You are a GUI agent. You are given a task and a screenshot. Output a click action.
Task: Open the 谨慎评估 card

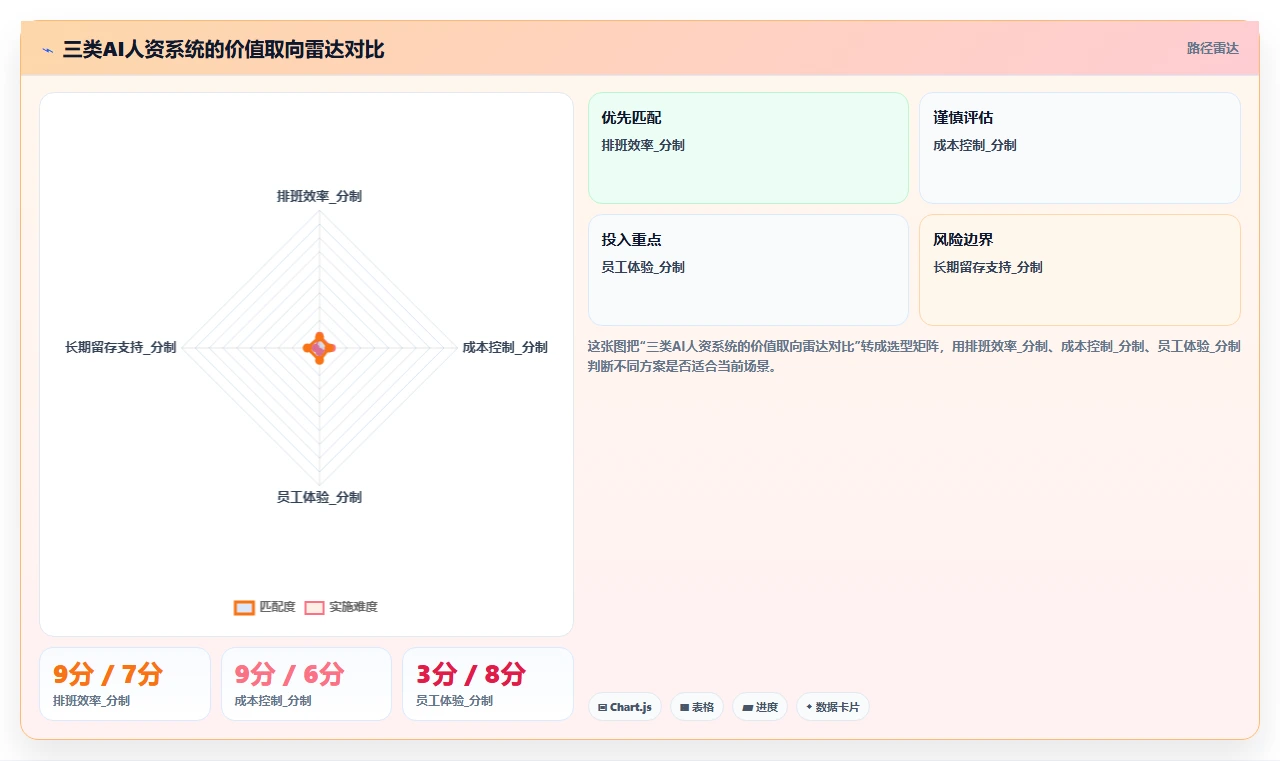point(1080,148)
